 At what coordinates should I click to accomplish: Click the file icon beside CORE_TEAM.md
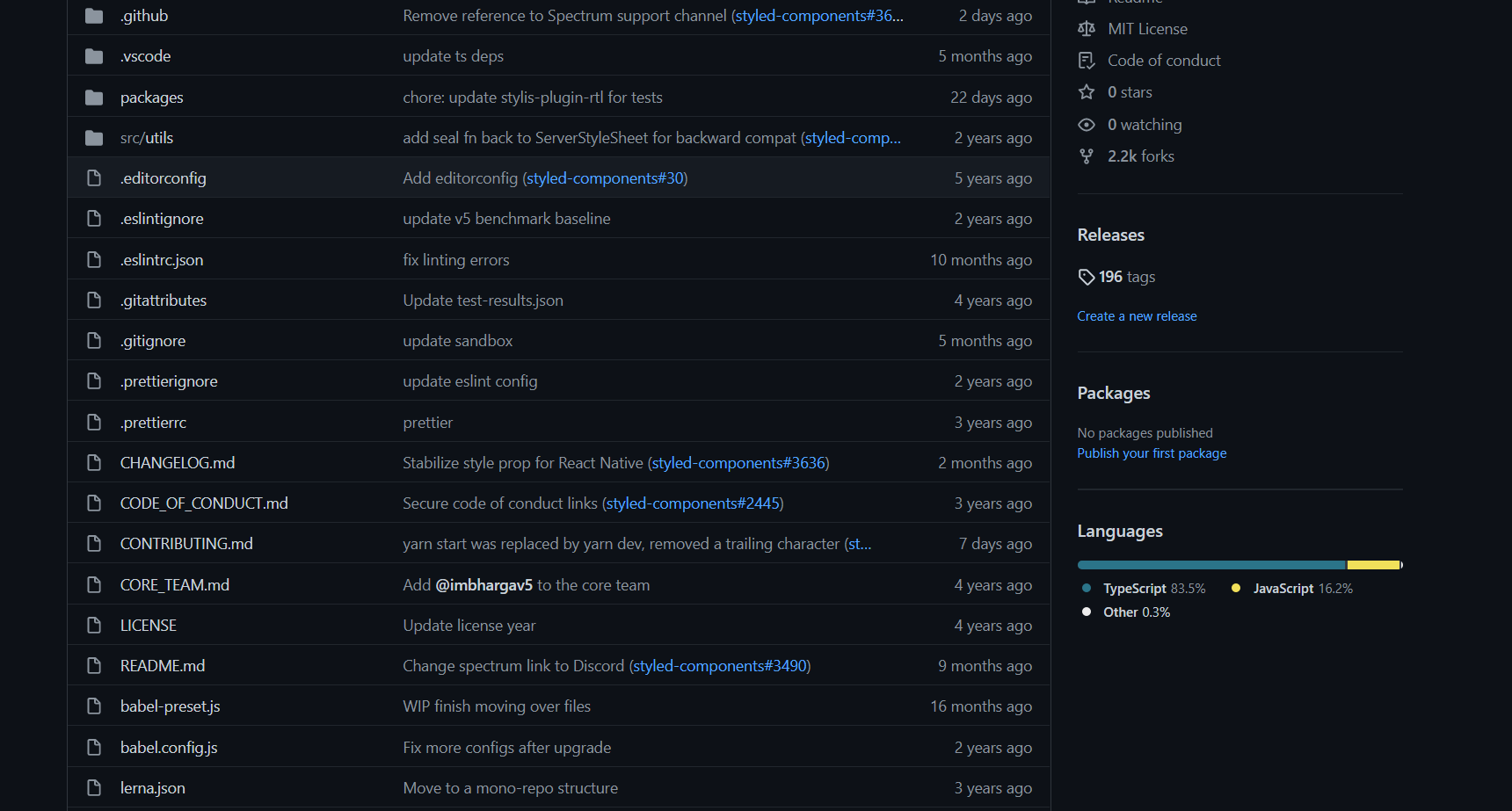94,585
